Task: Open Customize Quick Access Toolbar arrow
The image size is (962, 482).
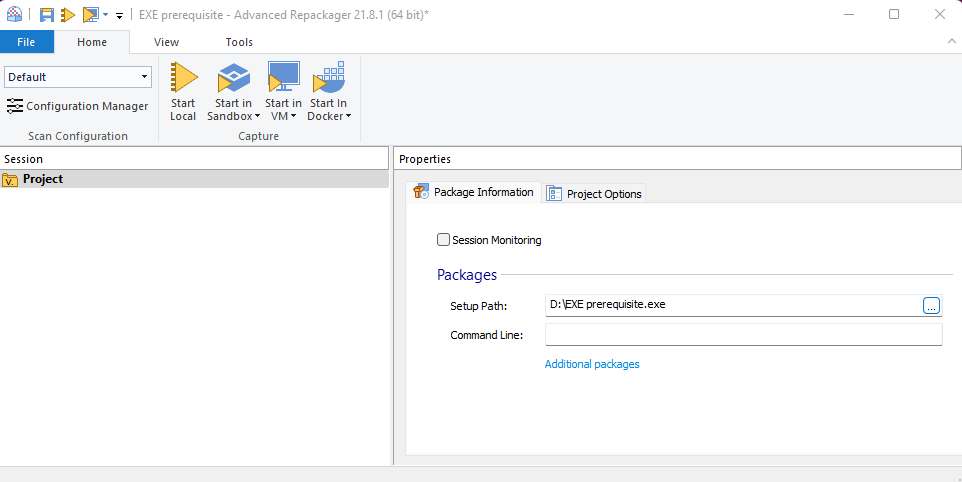Action: coord(119,15)
